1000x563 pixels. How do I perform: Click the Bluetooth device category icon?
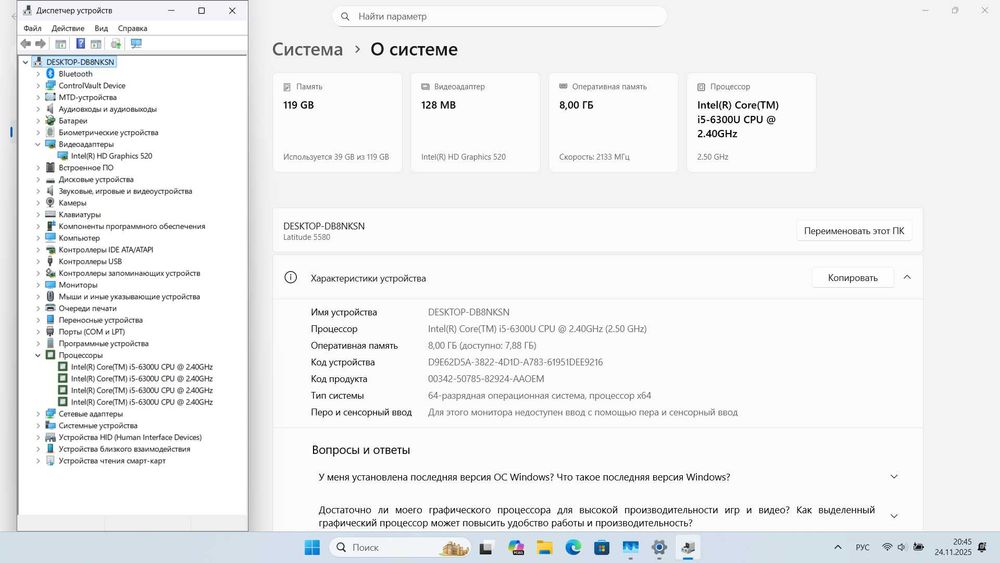click(50, 74)
